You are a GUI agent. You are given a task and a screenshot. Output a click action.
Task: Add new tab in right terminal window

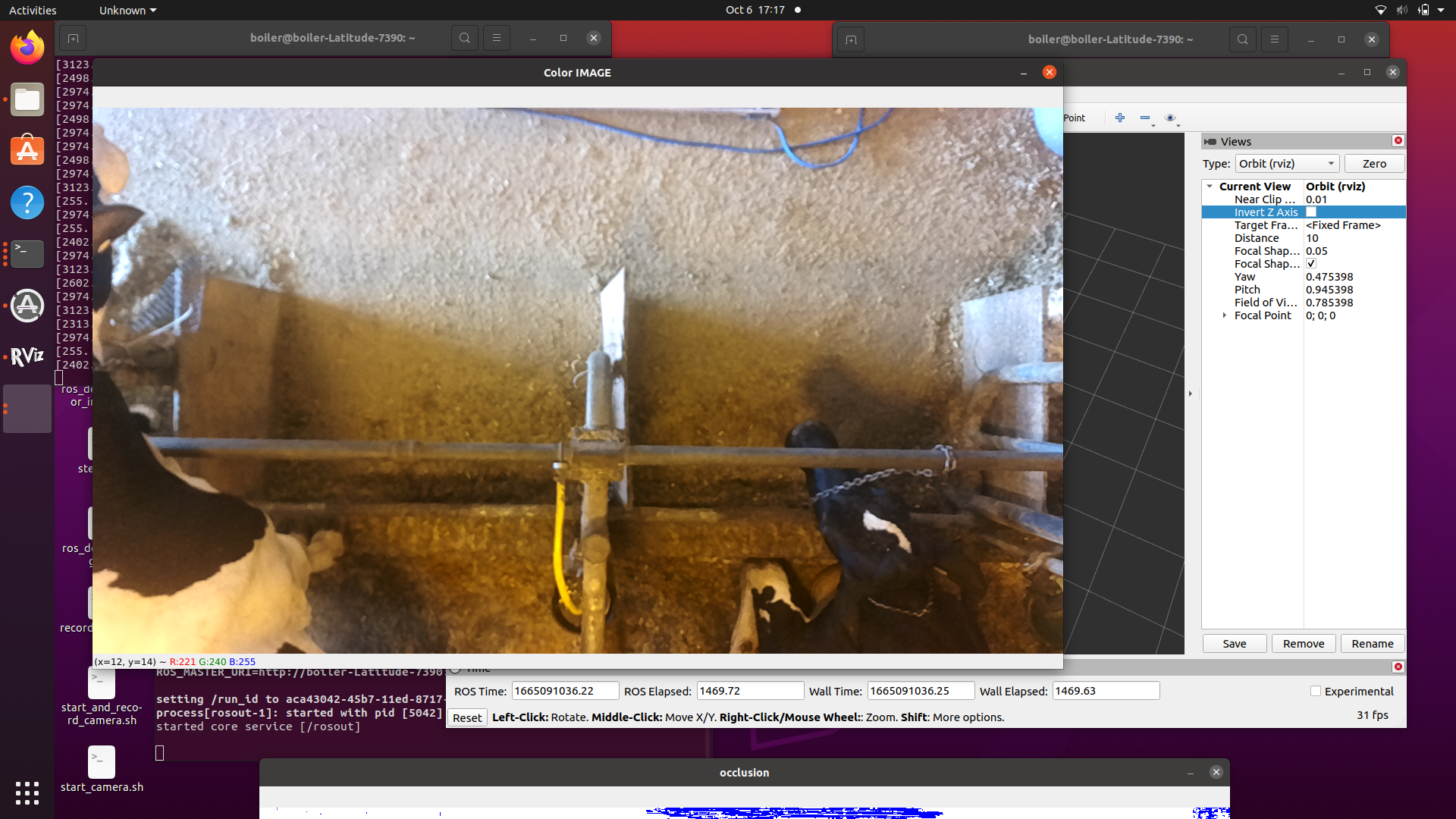tap(851, 39)
